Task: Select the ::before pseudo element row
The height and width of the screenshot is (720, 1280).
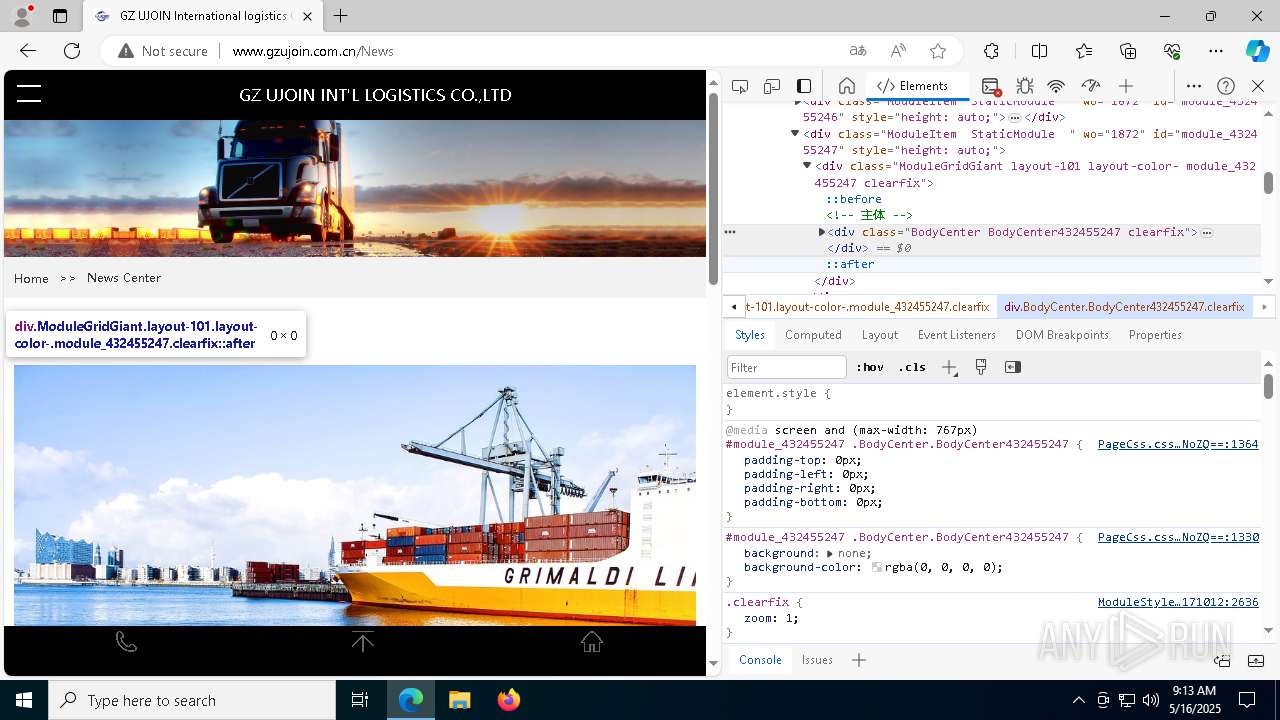Action: click(853, 199)
